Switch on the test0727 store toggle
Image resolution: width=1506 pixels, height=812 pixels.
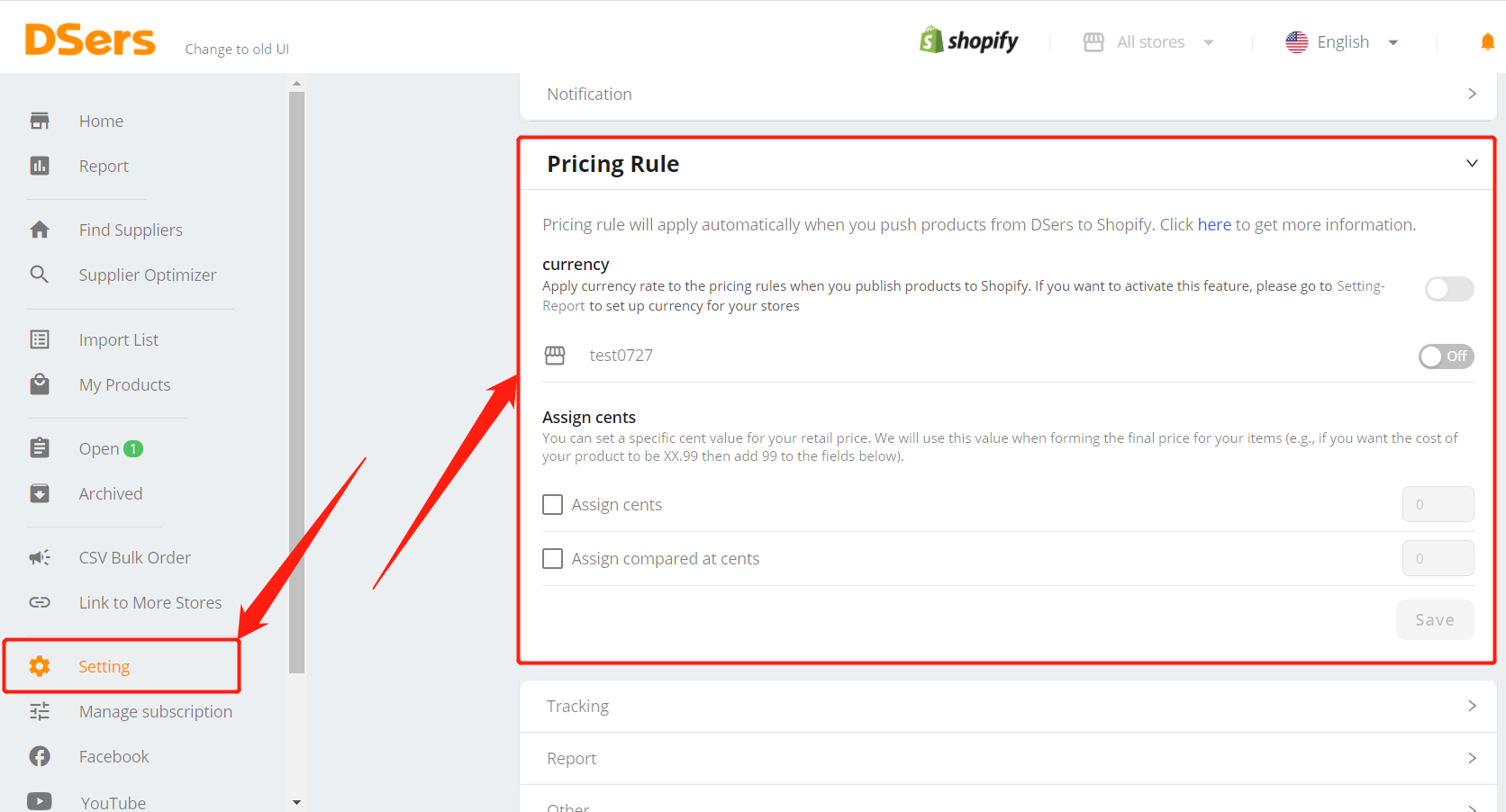1446,356
